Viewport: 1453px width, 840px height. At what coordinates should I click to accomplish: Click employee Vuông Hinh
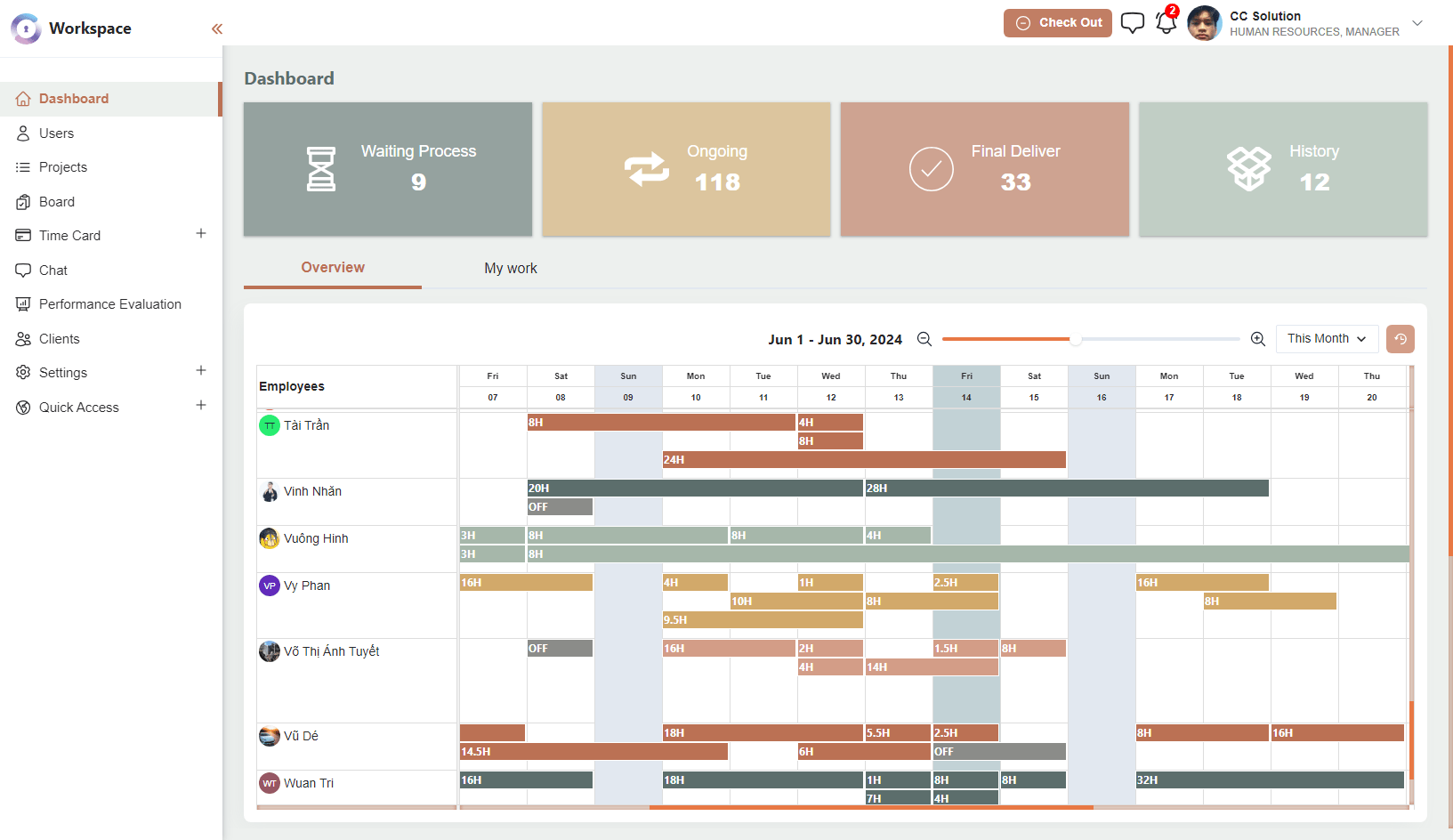(316, 539)
